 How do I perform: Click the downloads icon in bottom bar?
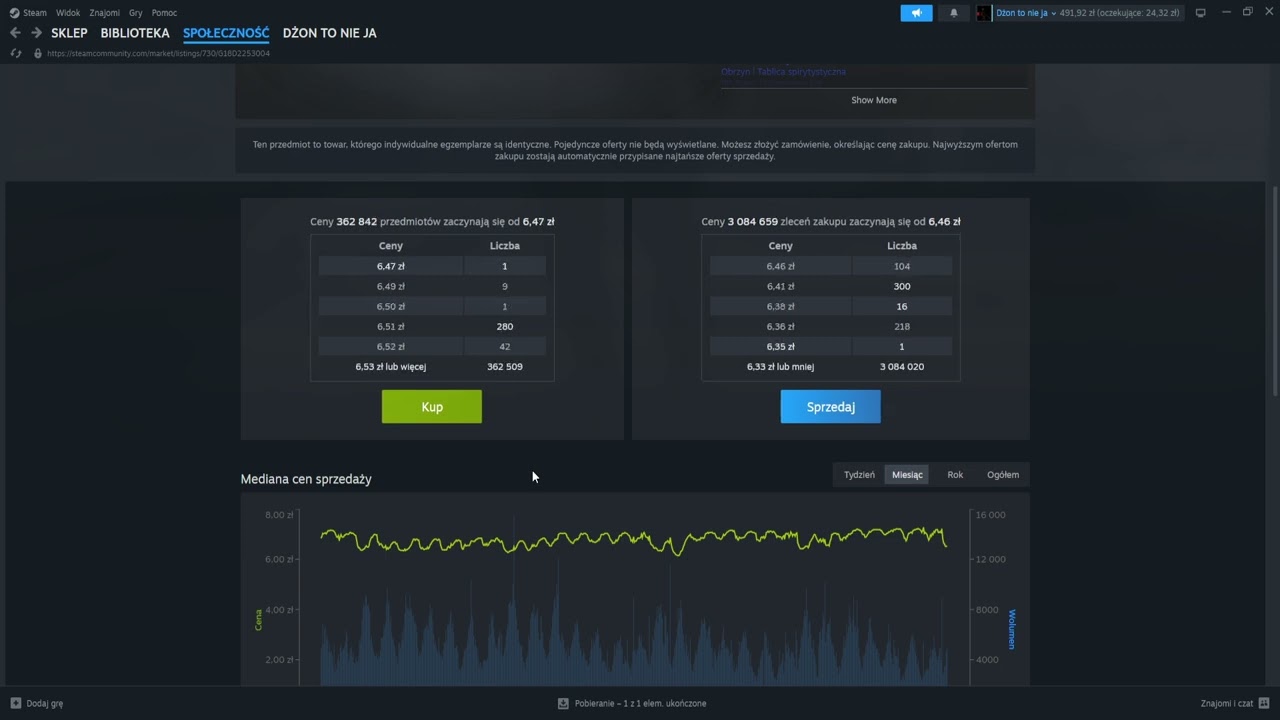[563, 703]
